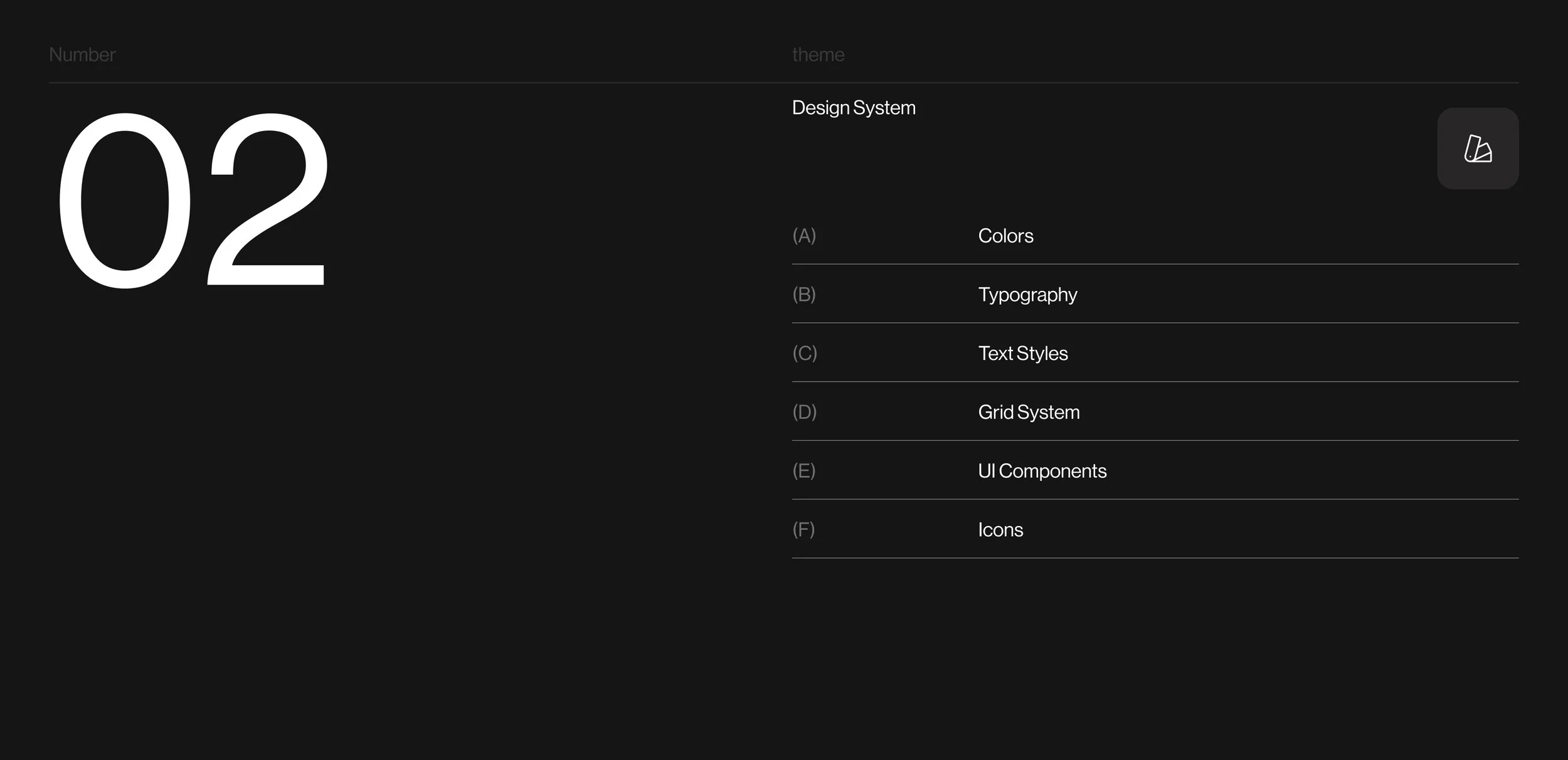Click the (F) index marker
This screenshot has height=760, width=1568.
pyautogui.click(x=803, y=530)
